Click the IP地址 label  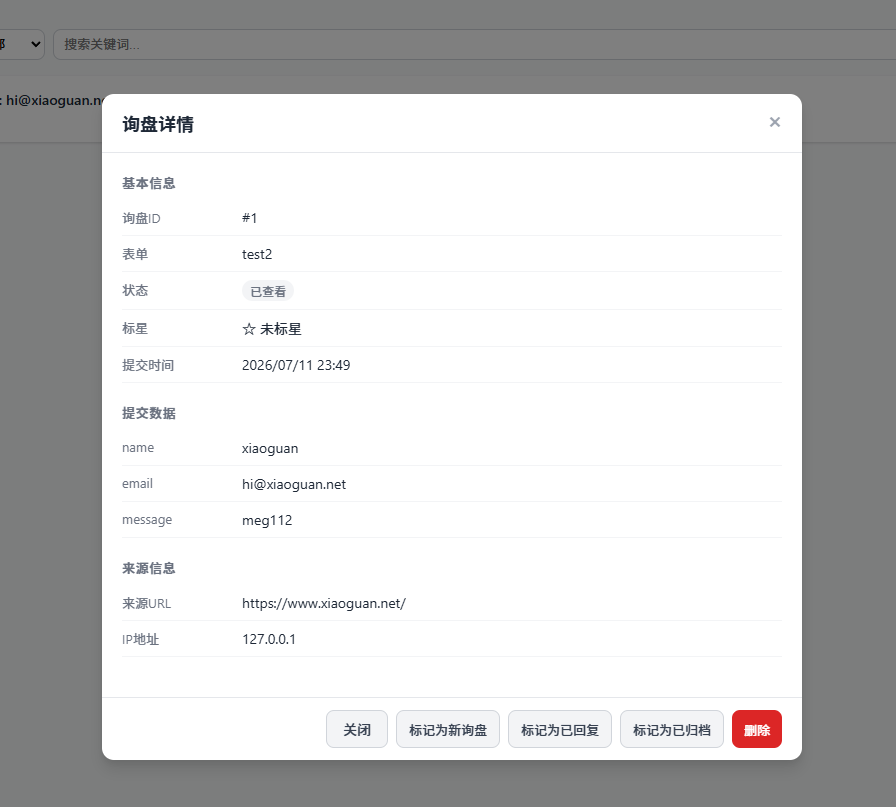[x=140, y=639]
